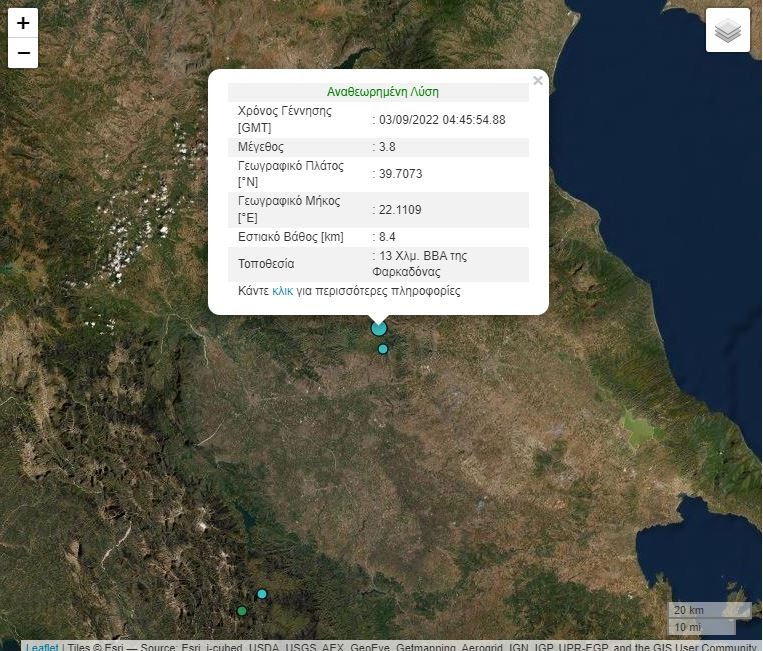Click the green earthquake marker at bottom left
Screen dimensions: 763x651
pos(242,611)
